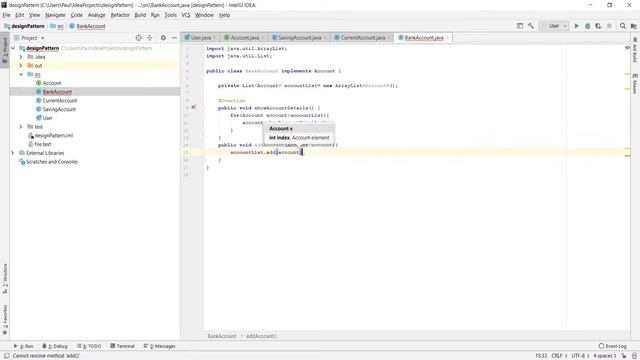Image resolution: width=640 pixels, height=360 pixels.
Task: Click the inspections eye icon at editor top-right
Action: click(x=627, y=48)
